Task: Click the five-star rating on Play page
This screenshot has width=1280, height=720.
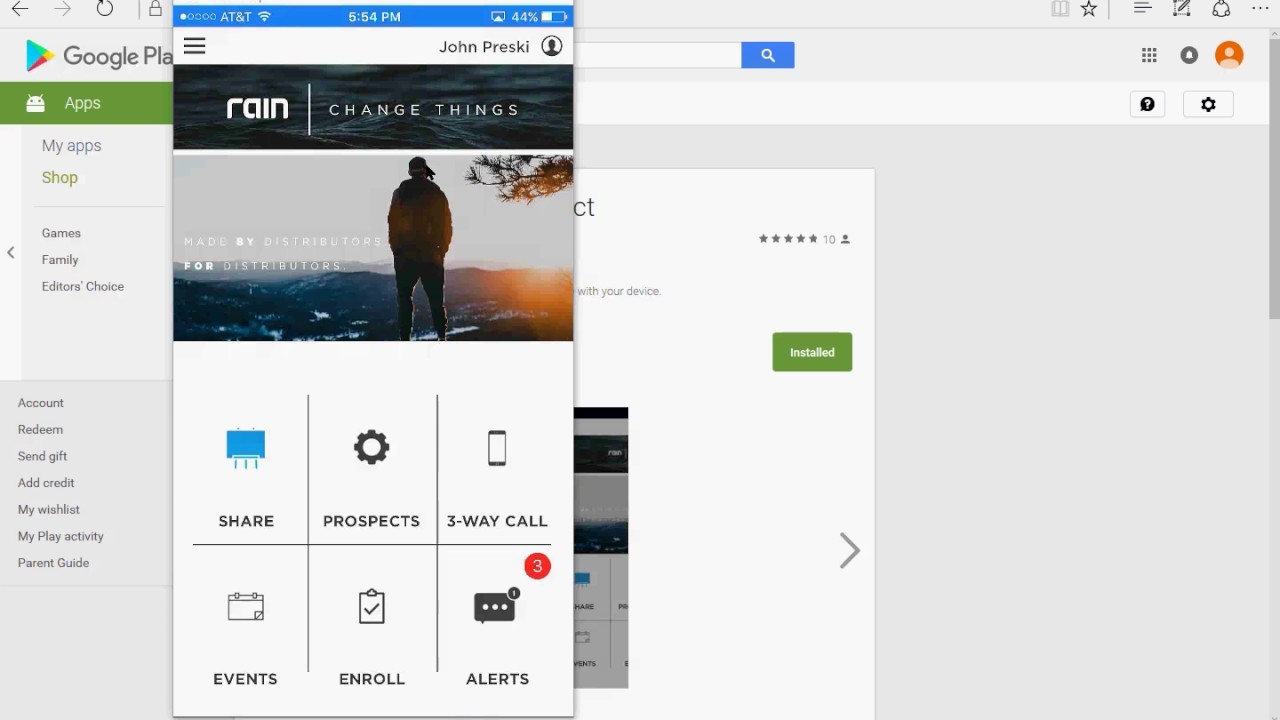Action: [789, 239]
